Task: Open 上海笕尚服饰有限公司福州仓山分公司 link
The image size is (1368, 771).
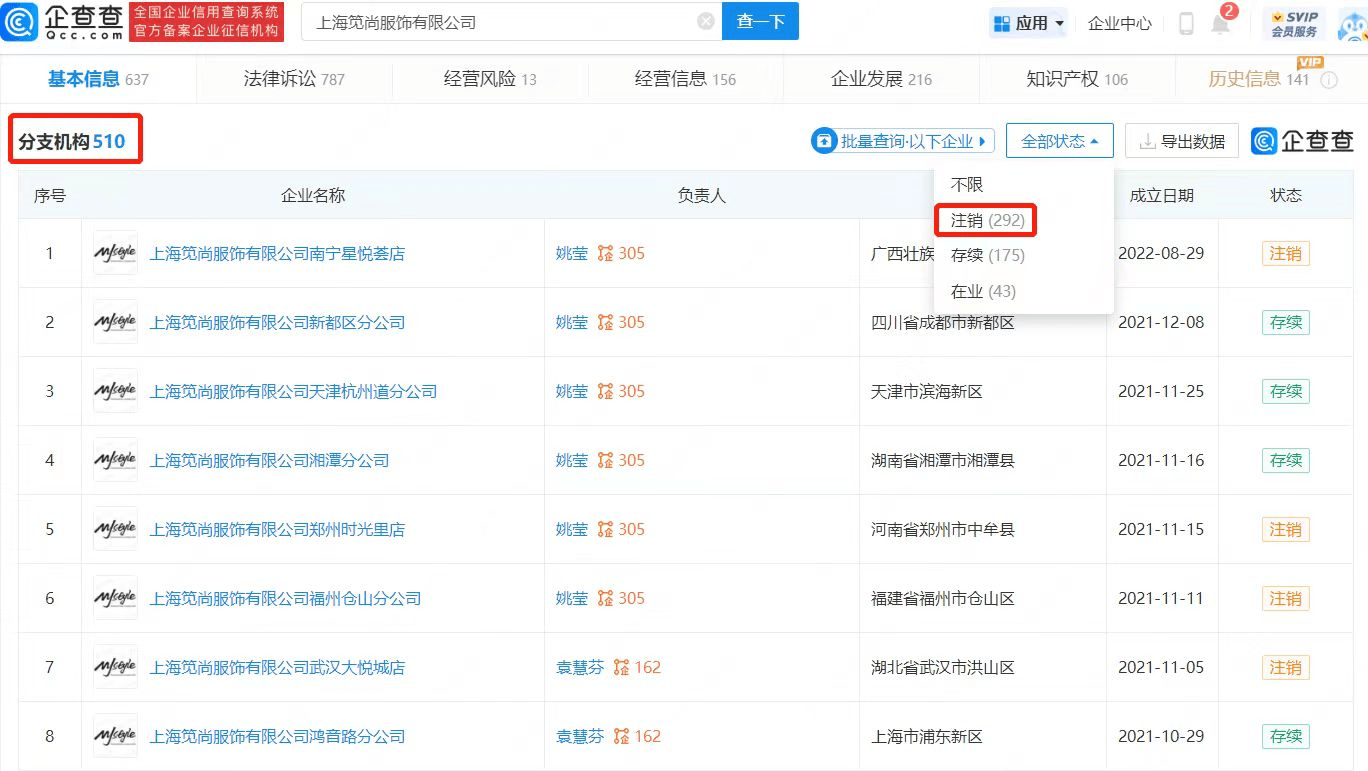Action: [x=285, y=599]
